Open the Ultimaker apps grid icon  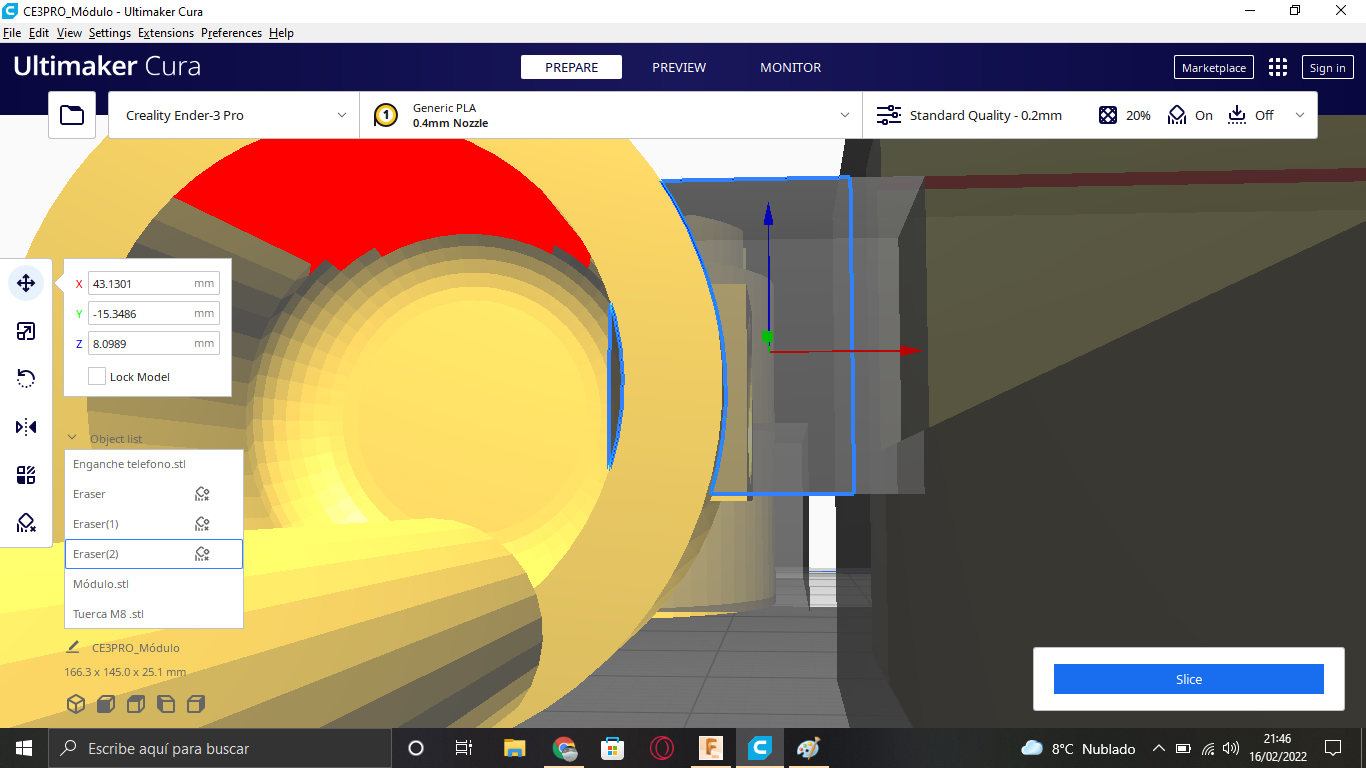click(1278, 67)
